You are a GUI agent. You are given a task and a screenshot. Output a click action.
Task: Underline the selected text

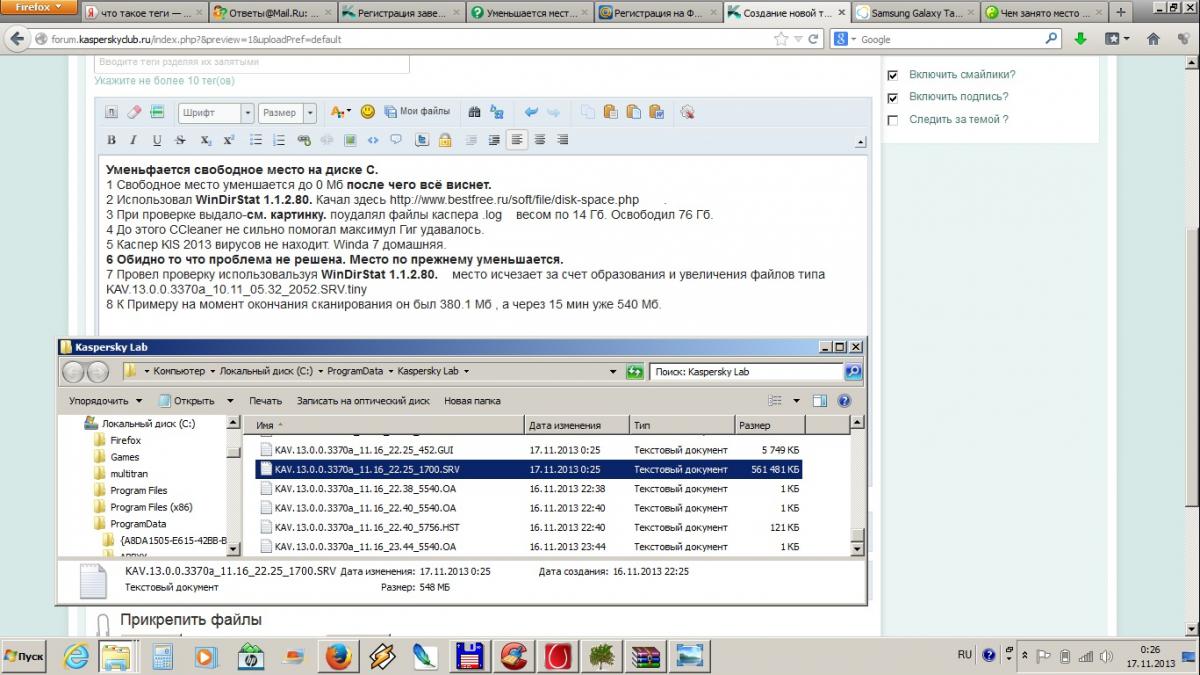pos(157,140)
